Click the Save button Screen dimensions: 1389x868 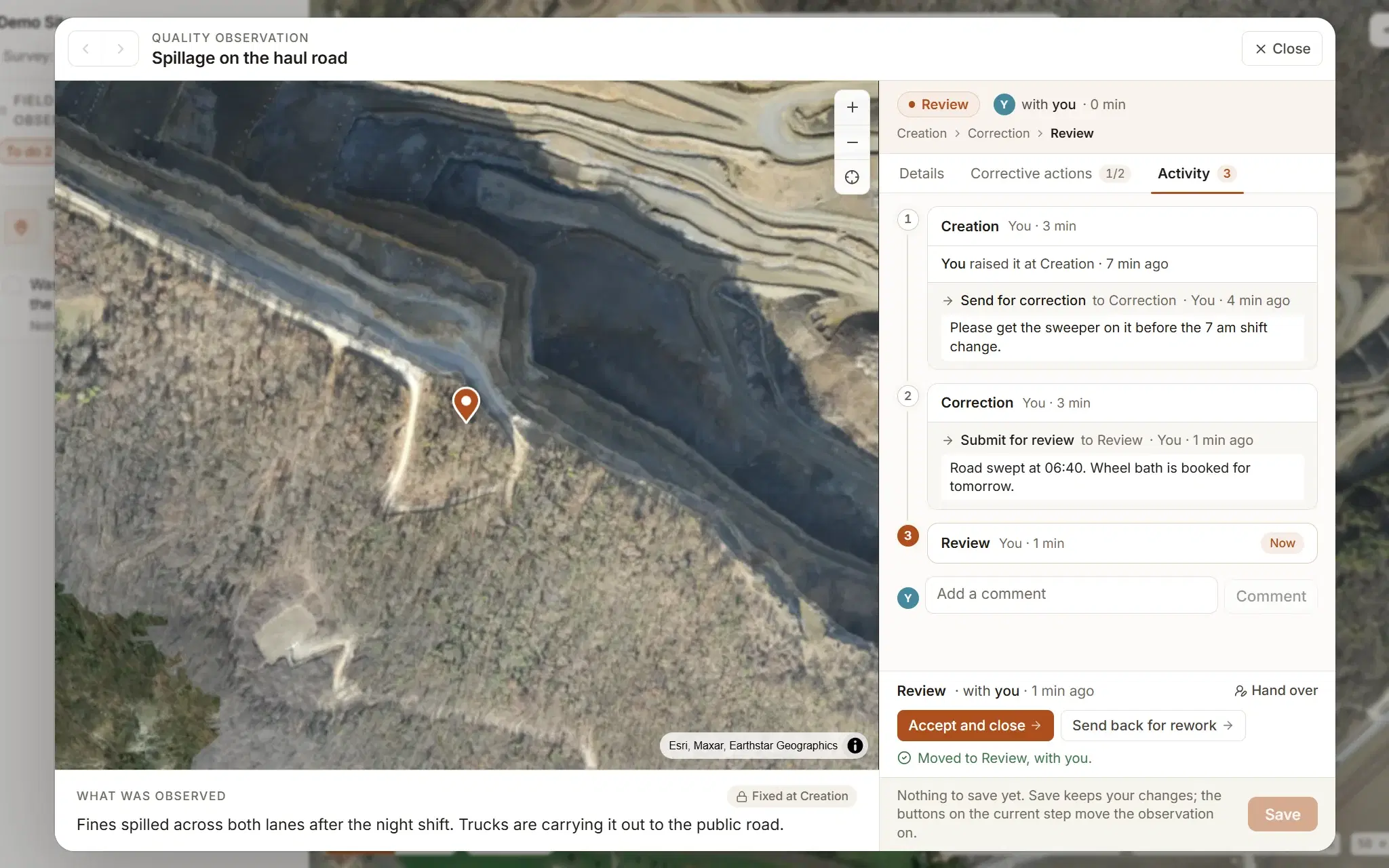tap(1282, 814)
